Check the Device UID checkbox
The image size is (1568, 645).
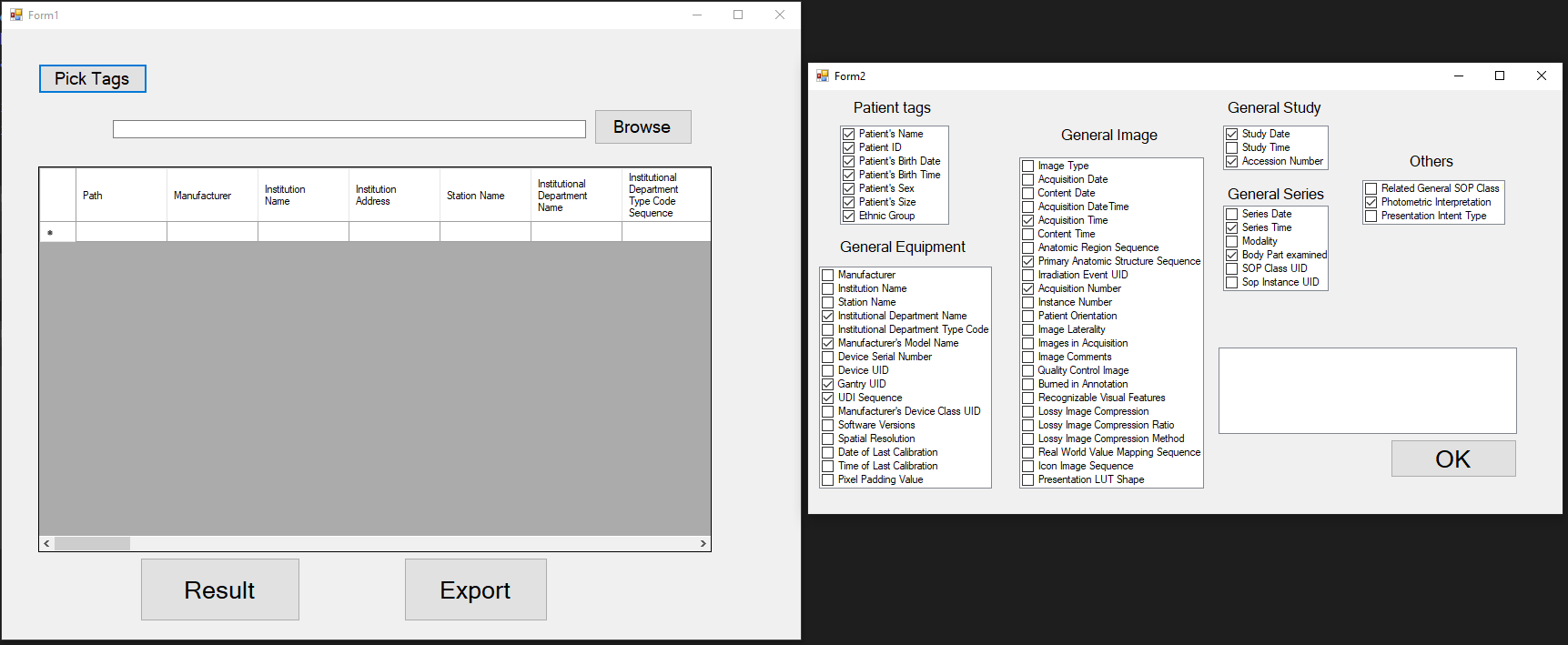pos(828,370)
